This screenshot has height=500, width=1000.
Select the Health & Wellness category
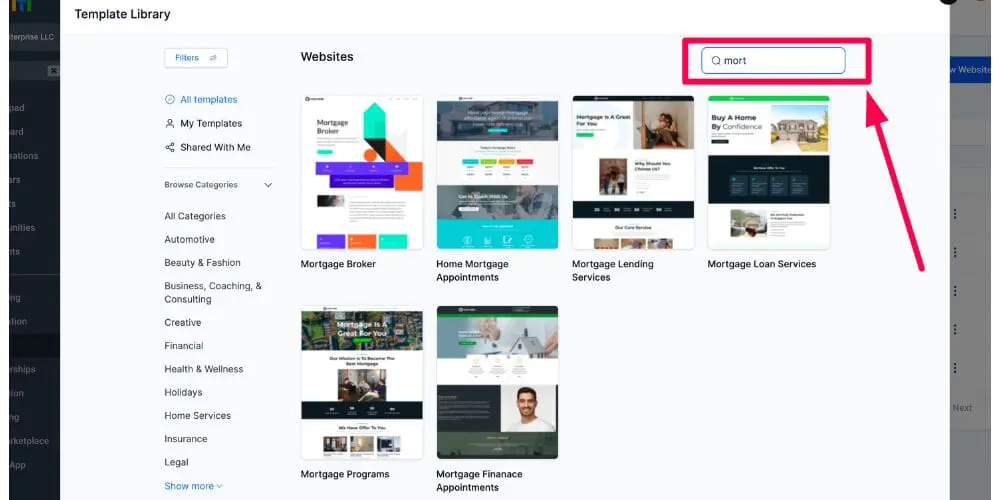tap(203, 369)
